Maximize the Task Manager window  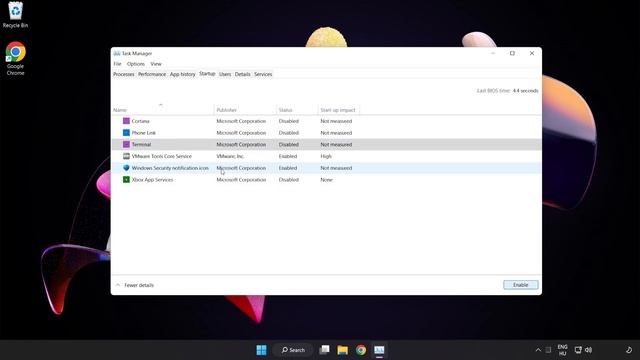512,53
